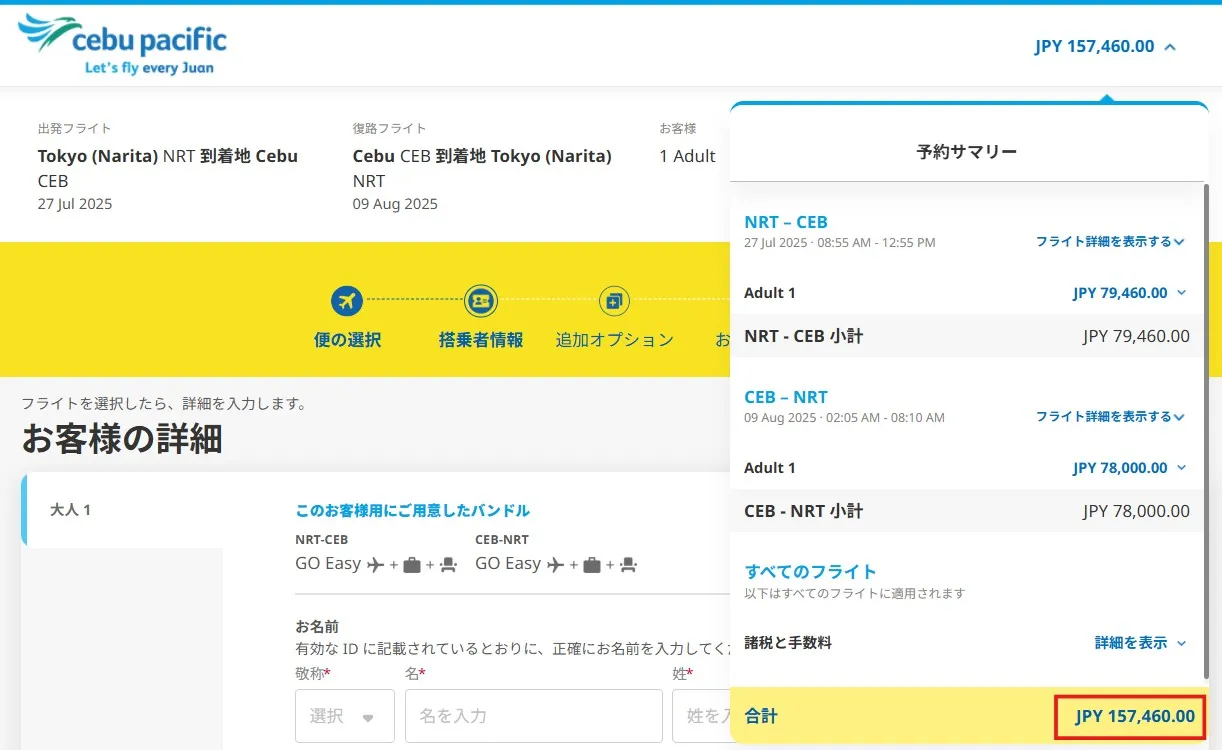This screenshot has width=1222, height=750.
Task: Select the plane icon in NRT-CEB bundle
Action: click(x=374, y=563)
